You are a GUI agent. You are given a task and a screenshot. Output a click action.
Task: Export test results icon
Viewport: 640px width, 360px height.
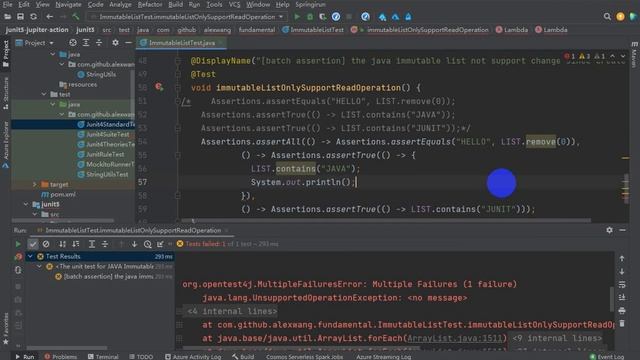(160, 244)
